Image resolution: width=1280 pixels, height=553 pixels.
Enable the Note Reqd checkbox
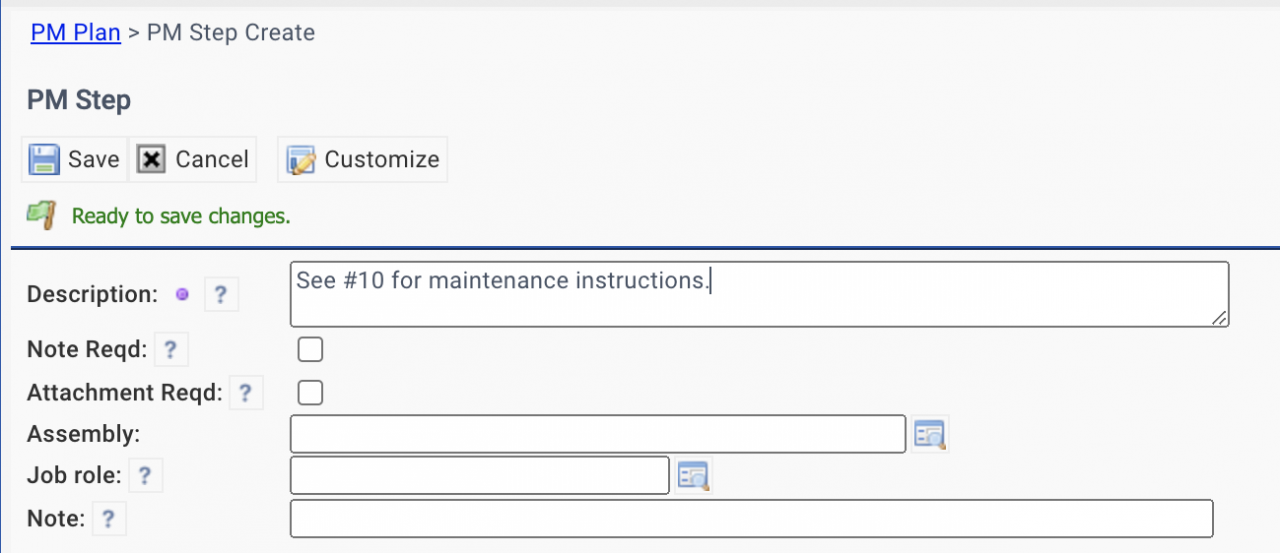tap(311, 350)
